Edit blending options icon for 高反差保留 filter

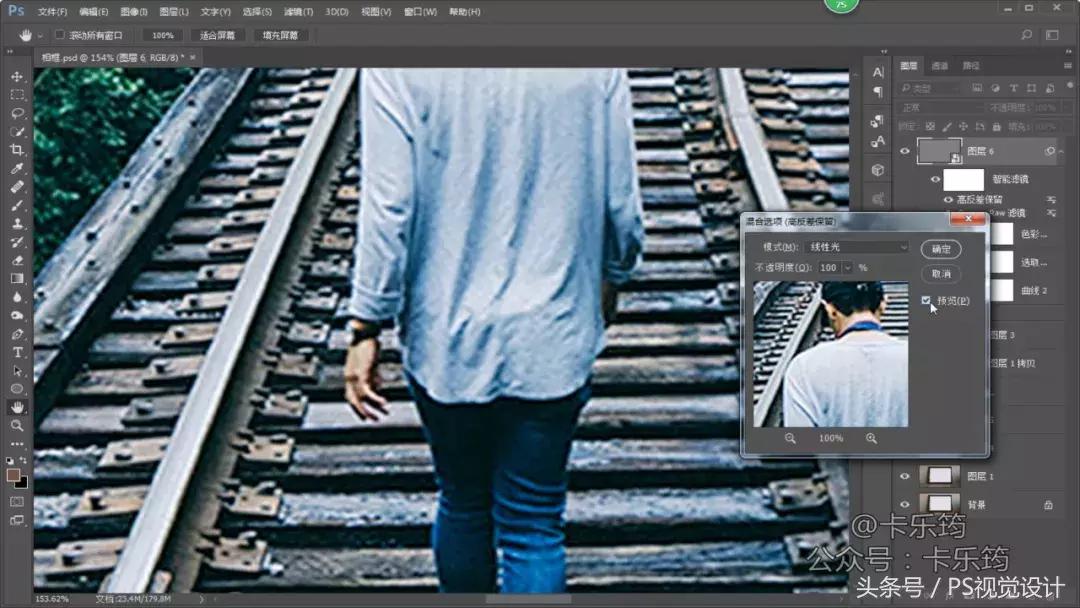point(1051,199)
